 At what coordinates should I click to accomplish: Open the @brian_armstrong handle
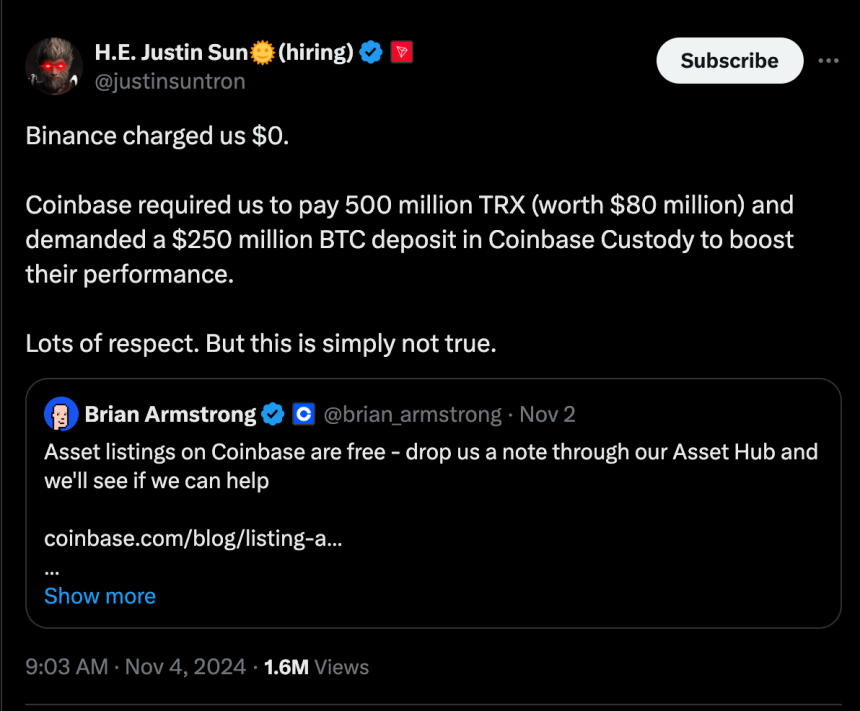413,414
